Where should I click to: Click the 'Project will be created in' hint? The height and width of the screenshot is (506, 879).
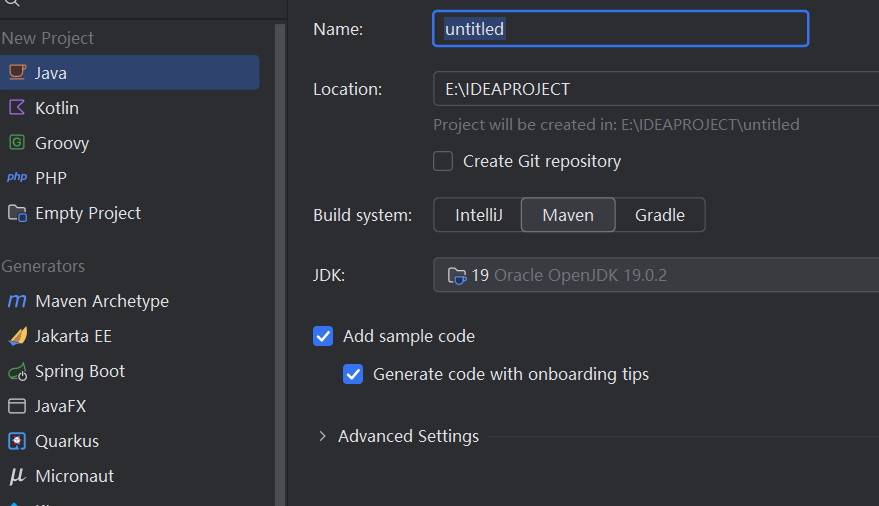click(x=616, y=124)
